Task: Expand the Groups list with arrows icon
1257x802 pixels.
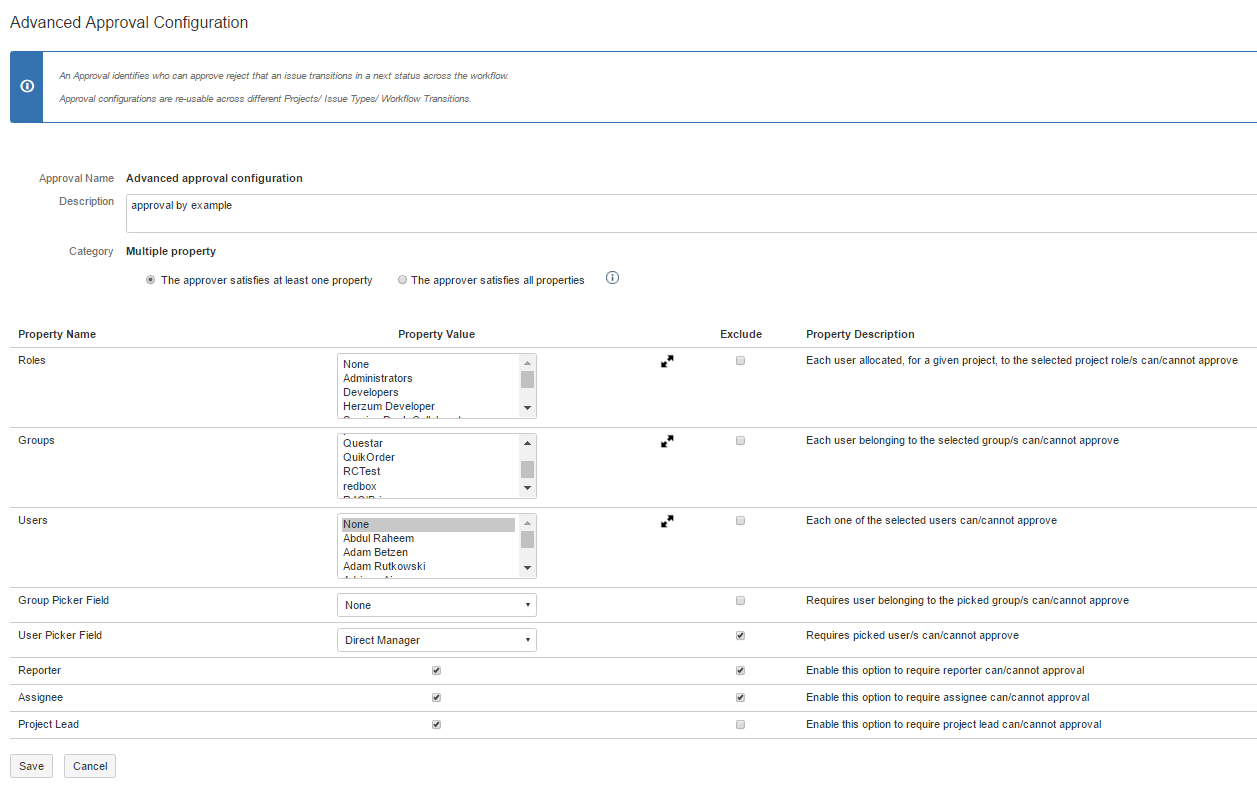Action: [x=667, y=441]
